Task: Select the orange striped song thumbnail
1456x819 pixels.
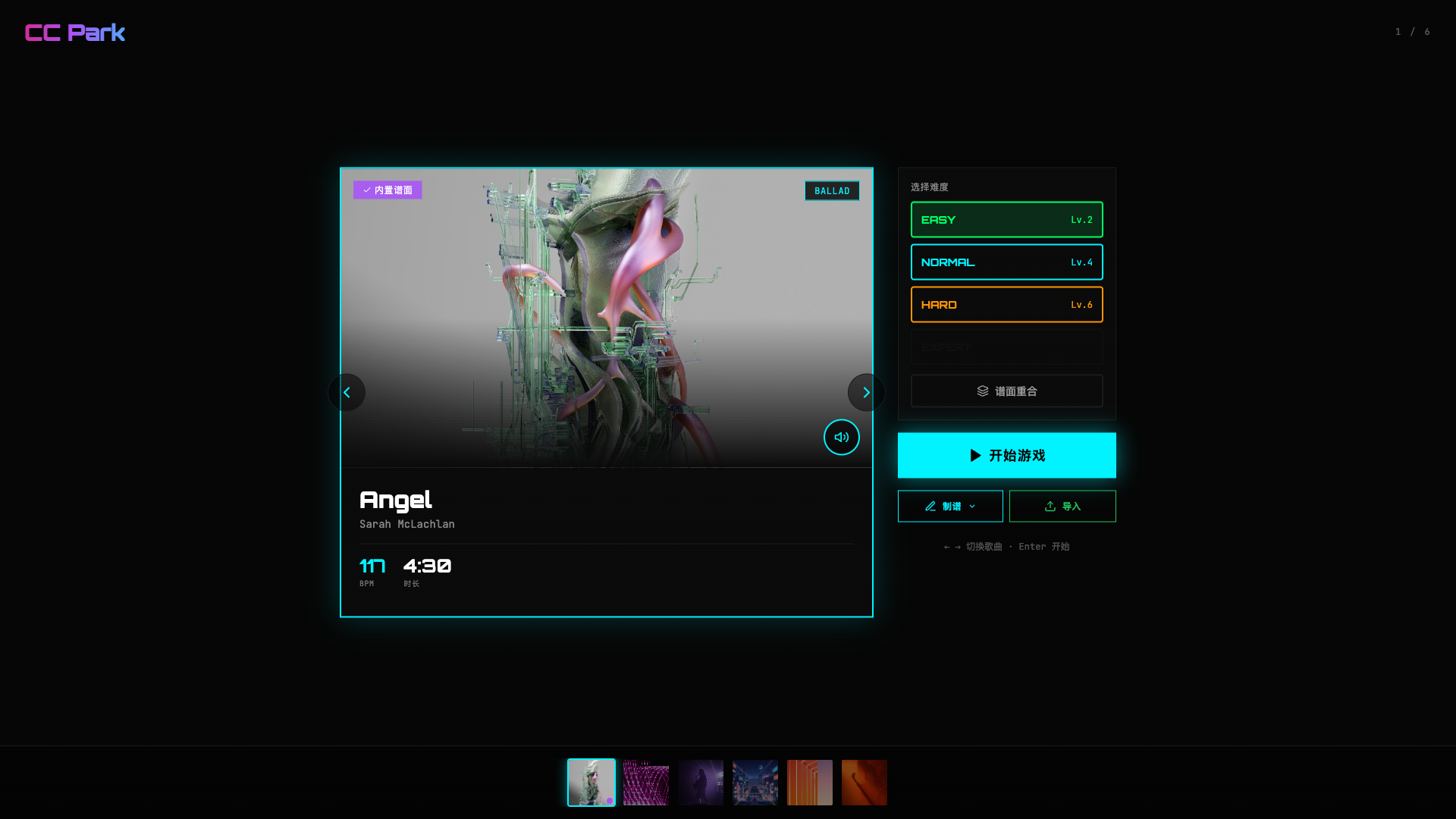Action: pyautogui.click(x=810, y=783)
